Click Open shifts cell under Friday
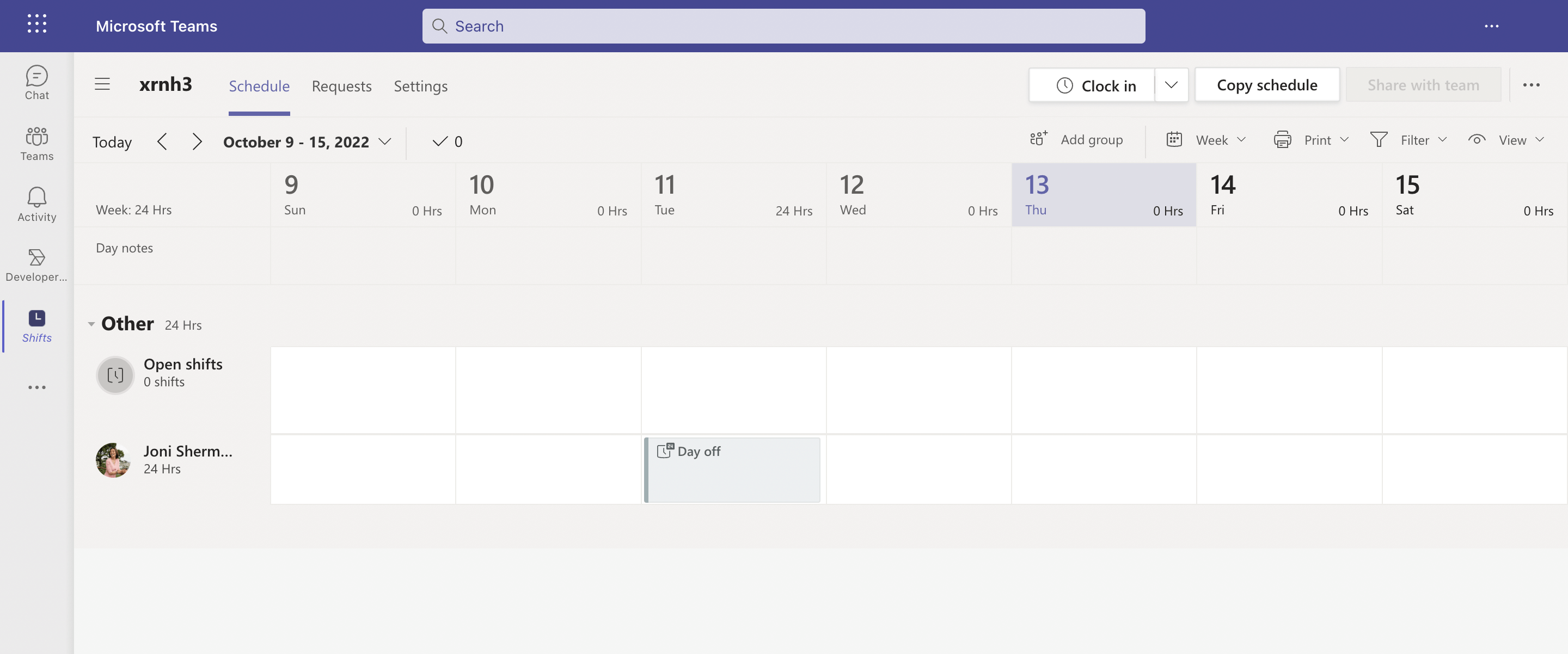Image resolution: width=1568 pixels, height=654 pixels. point(1289,390)
